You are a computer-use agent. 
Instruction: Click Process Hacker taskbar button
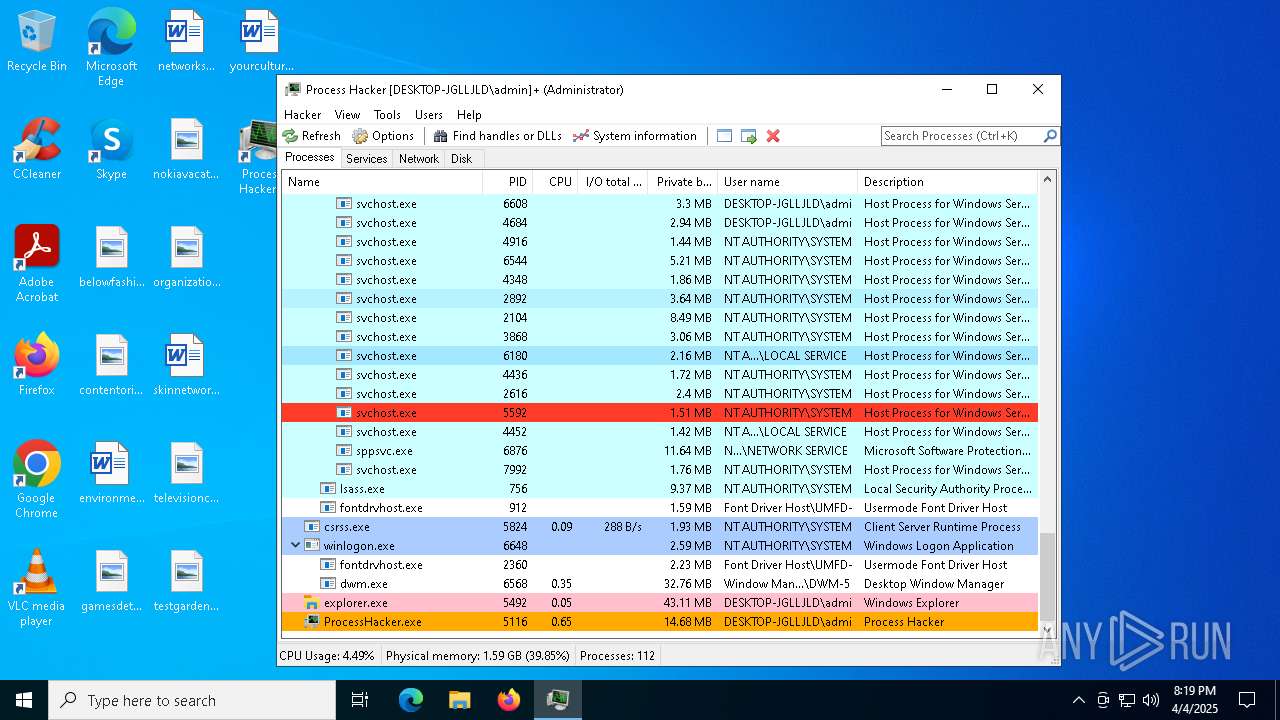click(x=557, y=700)
